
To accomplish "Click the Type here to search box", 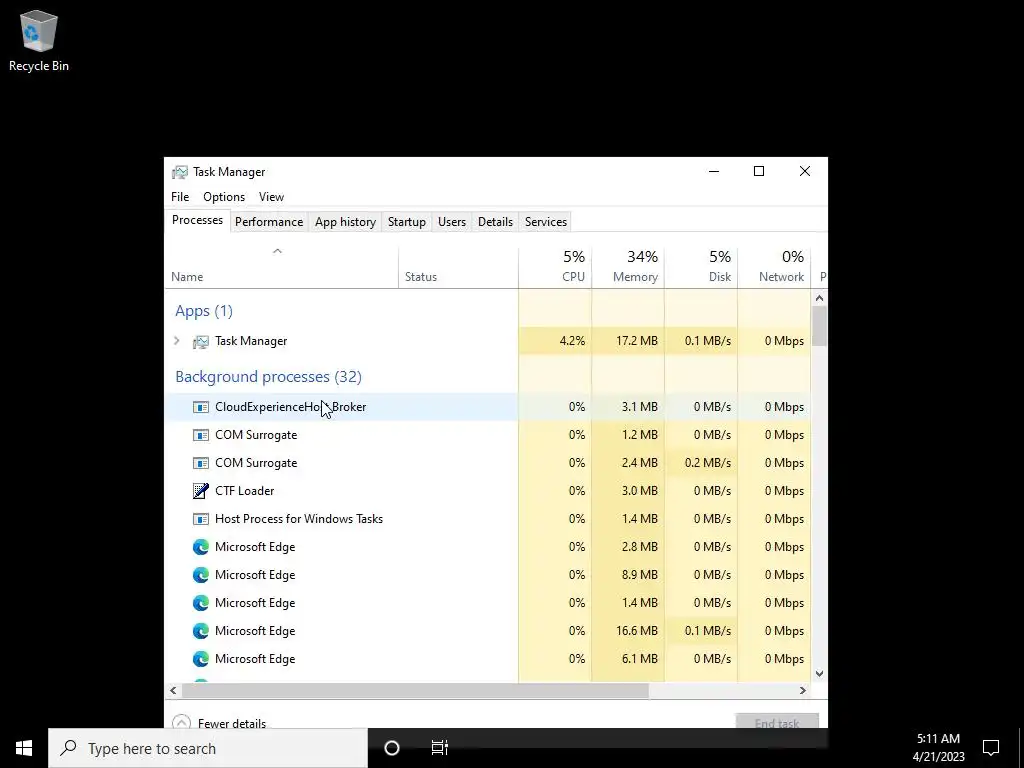I will click(x=208, y=748).
